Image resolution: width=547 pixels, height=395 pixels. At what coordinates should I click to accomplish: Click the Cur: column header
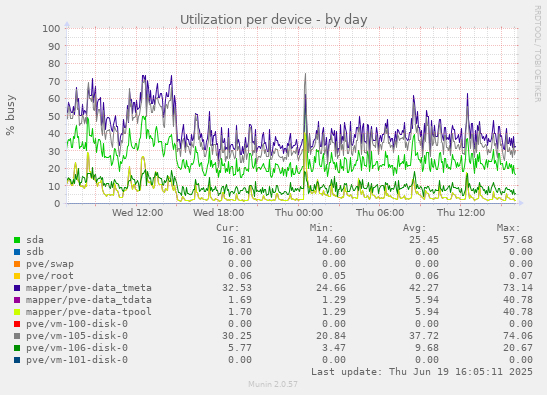(x=228, y=228)
